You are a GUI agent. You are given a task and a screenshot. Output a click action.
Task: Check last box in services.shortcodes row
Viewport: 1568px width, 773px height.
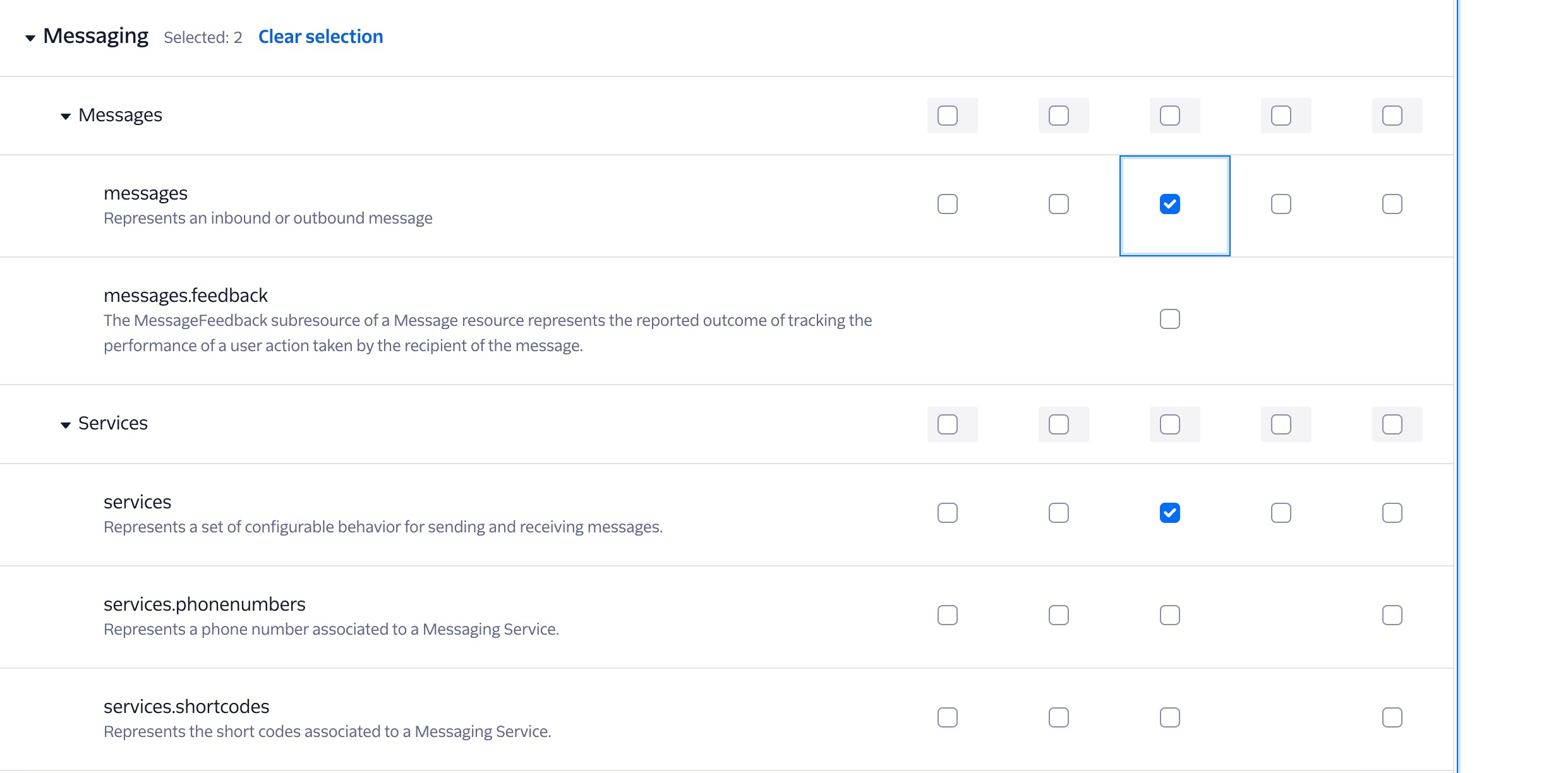click(x=1392, y=717)
